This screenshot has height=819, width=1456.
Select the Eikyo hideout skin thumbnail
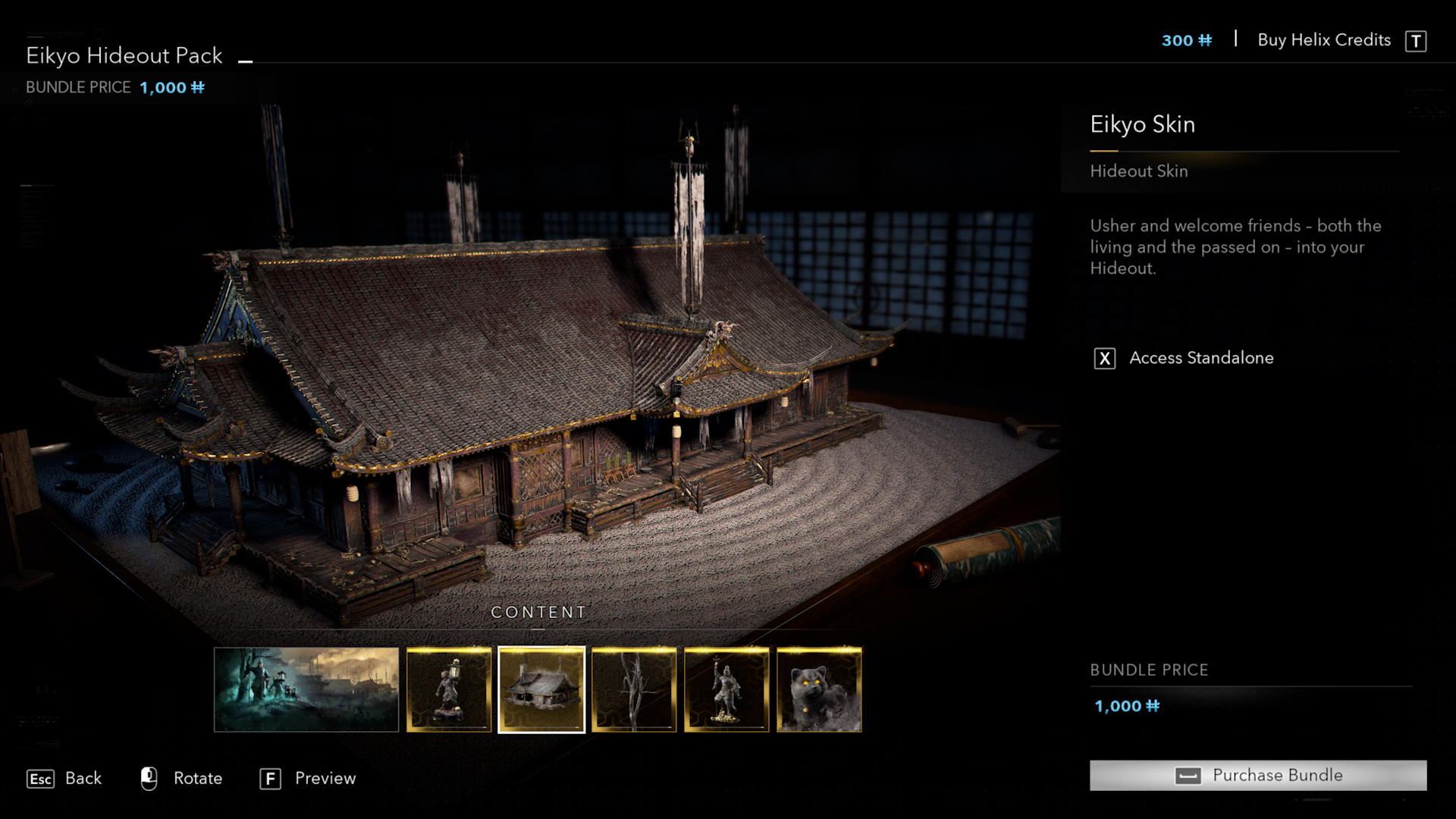pos(541,689)
